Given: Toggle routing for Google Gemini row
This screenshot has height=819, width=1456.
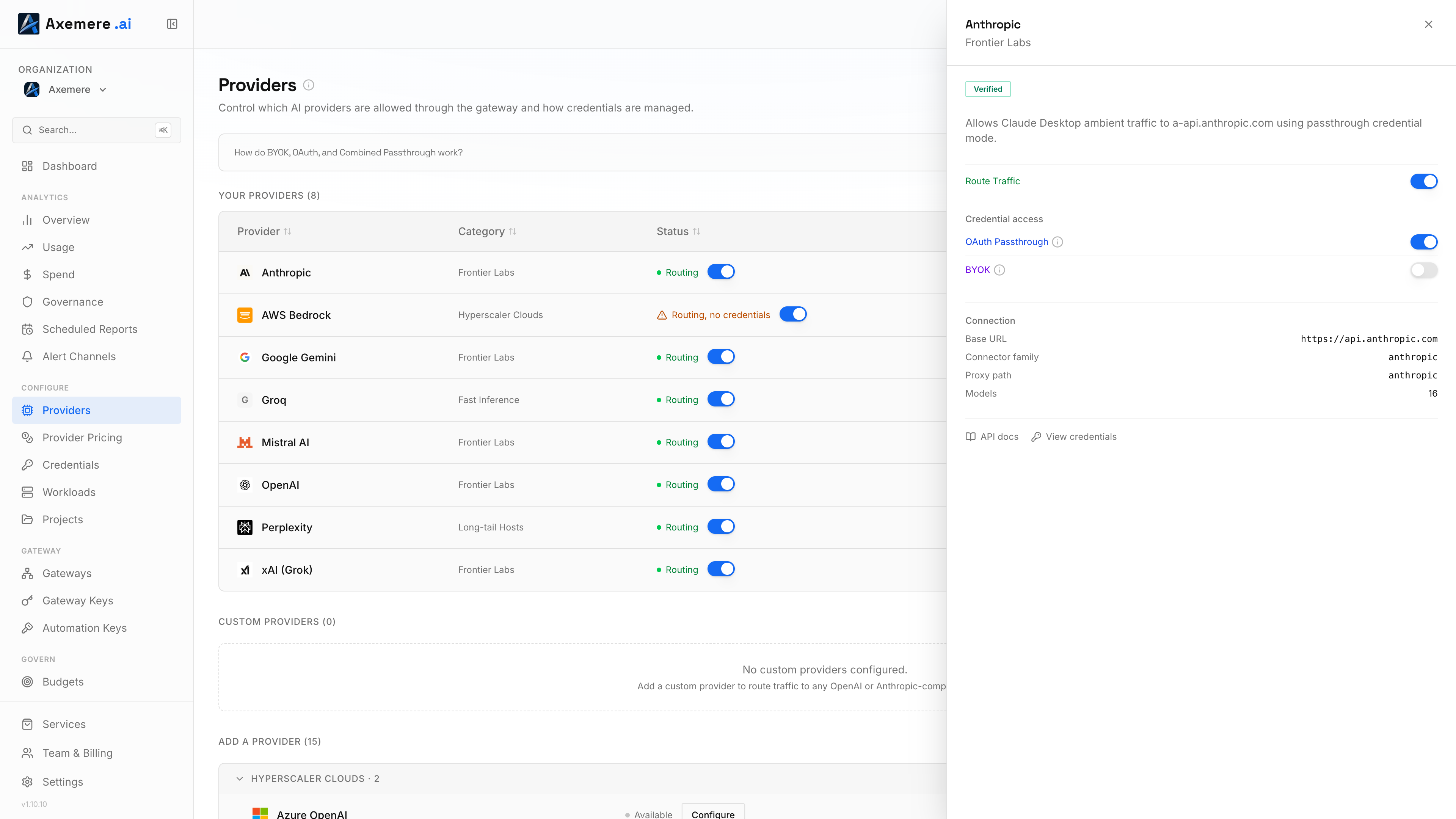Looking at the screenshot, I should [x=721, y=357].
